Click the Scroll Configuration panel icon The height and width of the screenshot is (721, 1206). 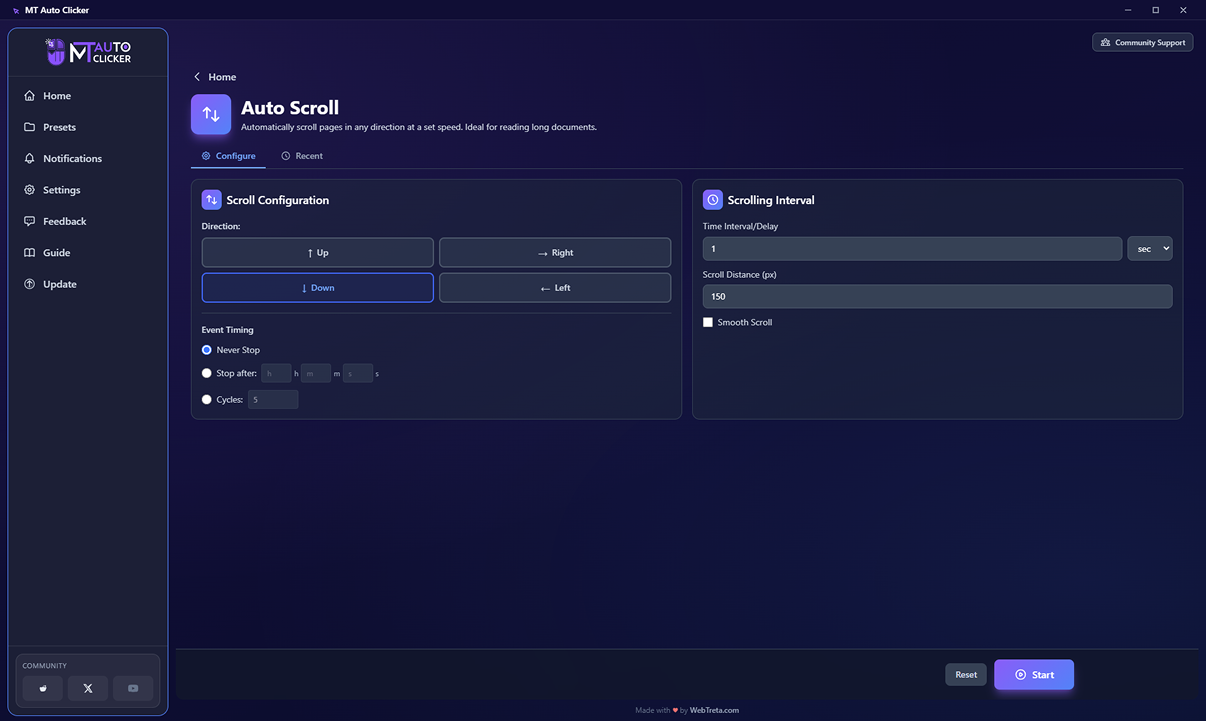coord(211,200)
